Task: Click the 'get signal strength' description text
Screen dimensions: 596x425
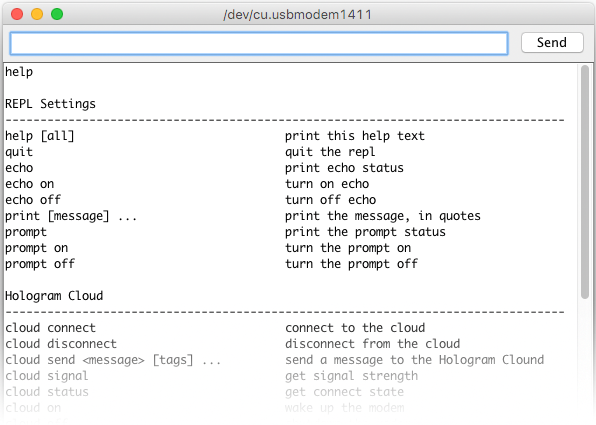Action: click(352, 376)
